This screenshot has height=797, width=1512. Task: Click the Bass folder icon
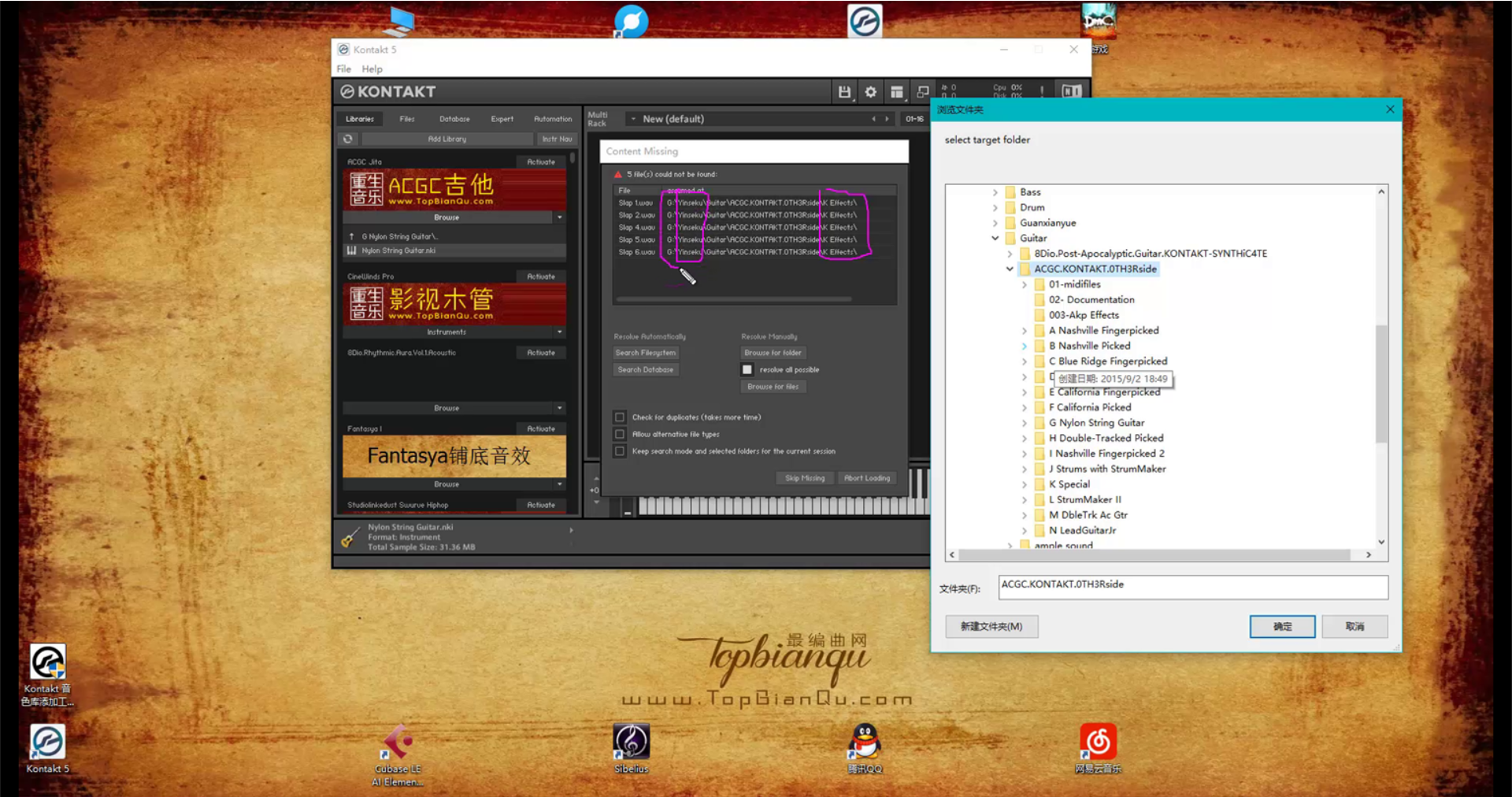point(1010,192)
